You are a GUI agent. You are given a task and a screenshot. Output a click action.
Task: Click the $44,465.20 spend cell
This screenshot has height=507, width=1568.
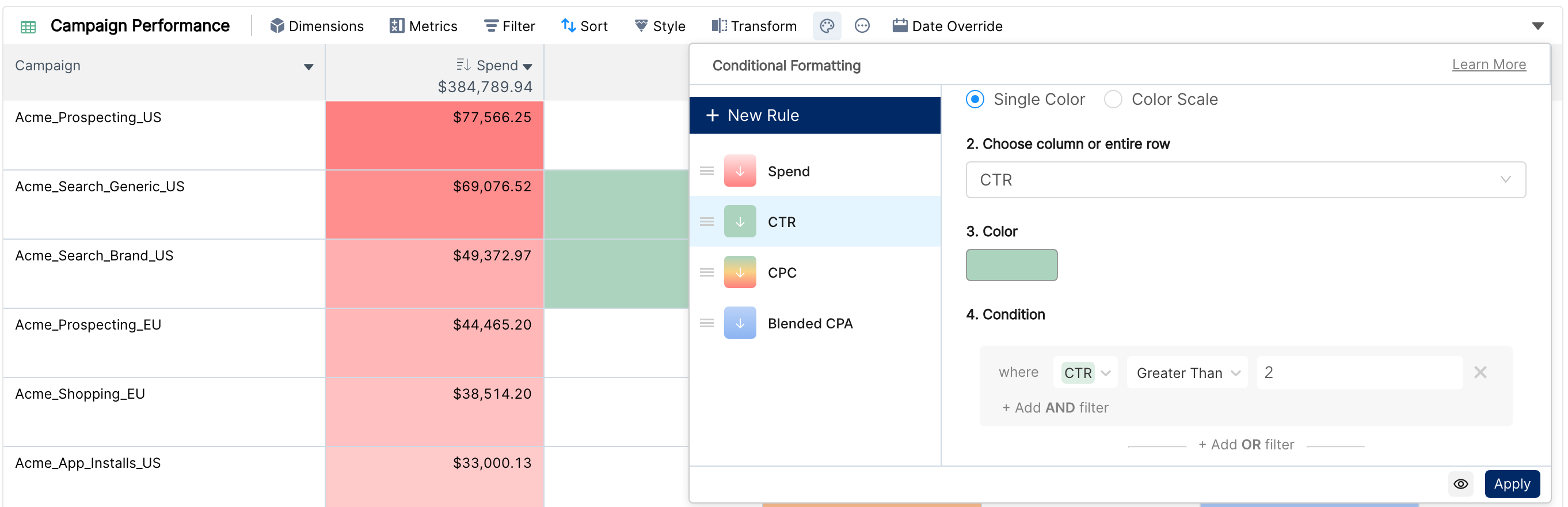click(435, 343)
